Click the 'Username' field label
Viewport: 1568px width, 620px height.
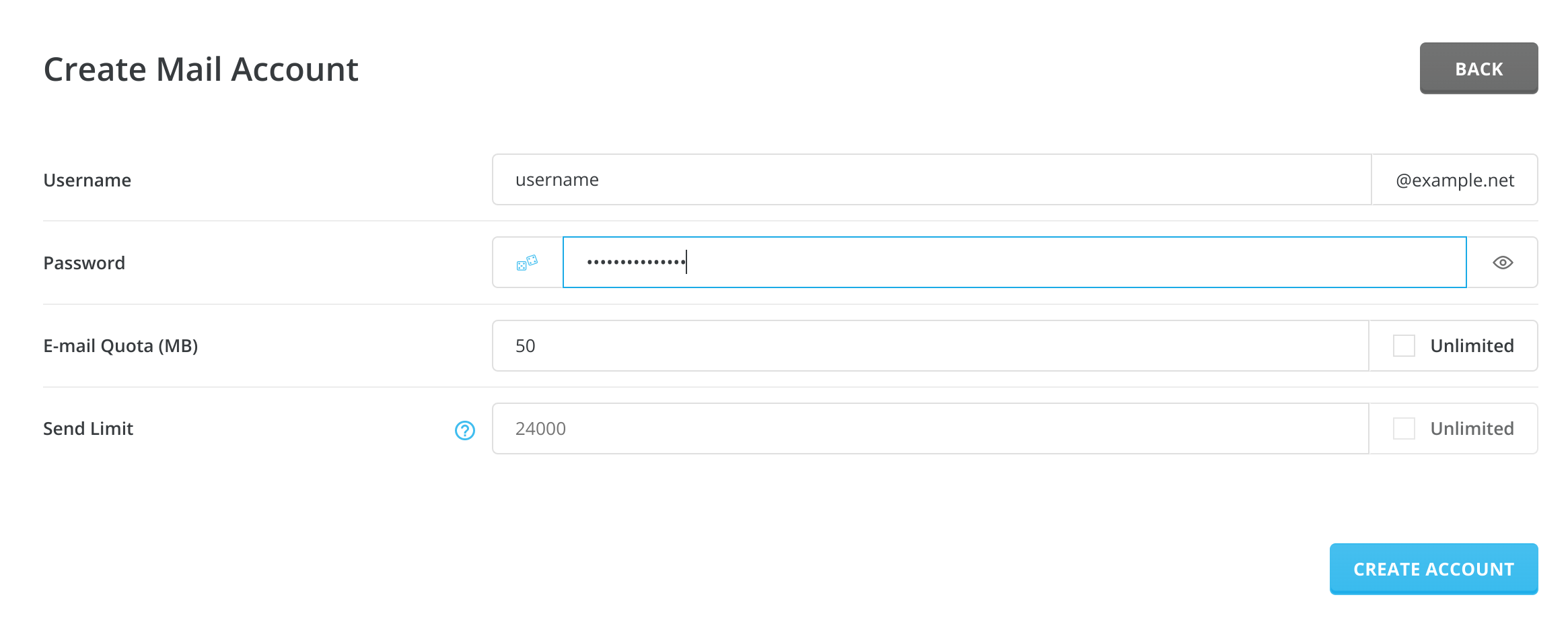(87, 180)
